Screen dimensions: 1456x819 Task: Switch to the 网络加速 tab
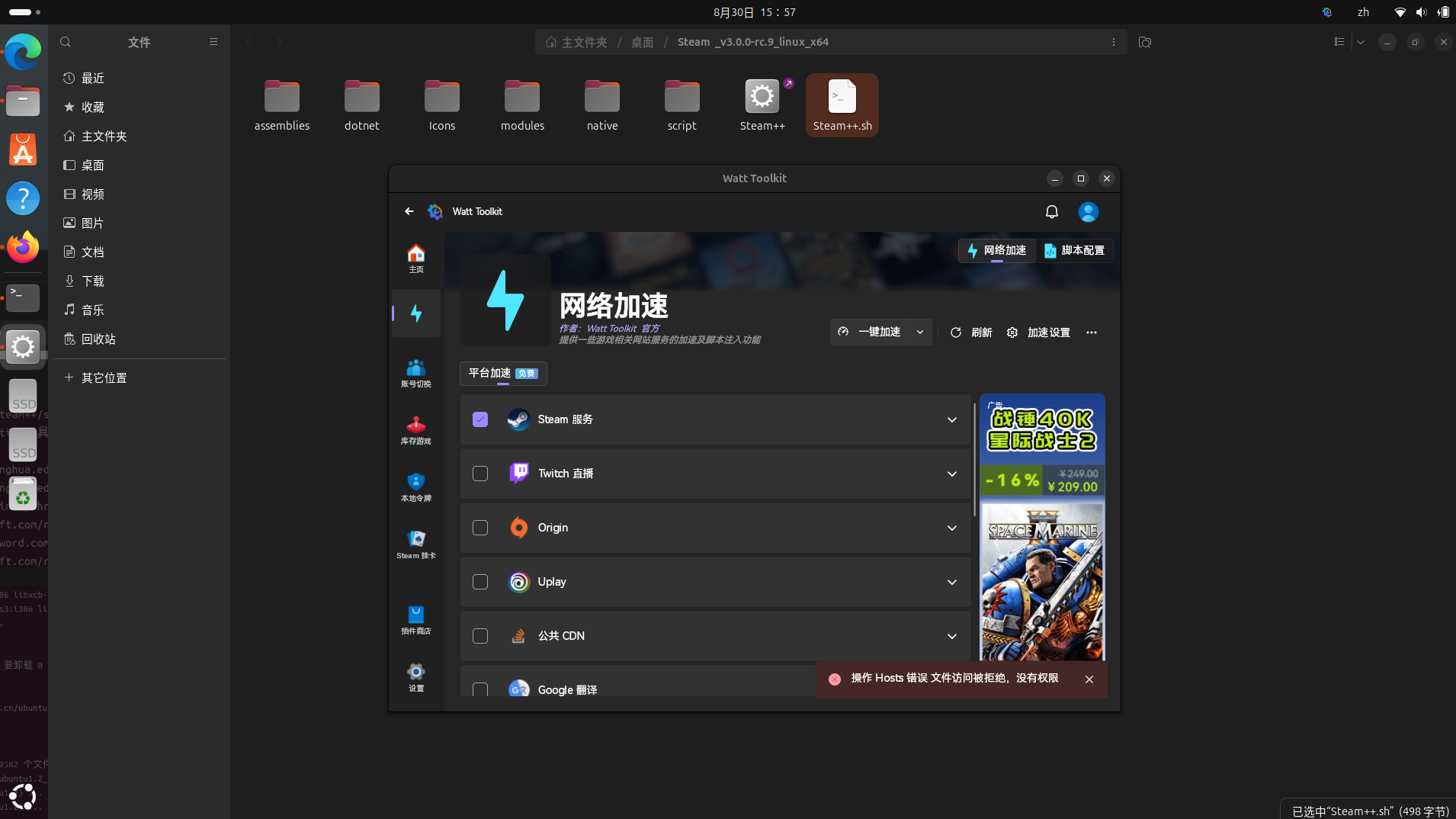tap(996, 250)
